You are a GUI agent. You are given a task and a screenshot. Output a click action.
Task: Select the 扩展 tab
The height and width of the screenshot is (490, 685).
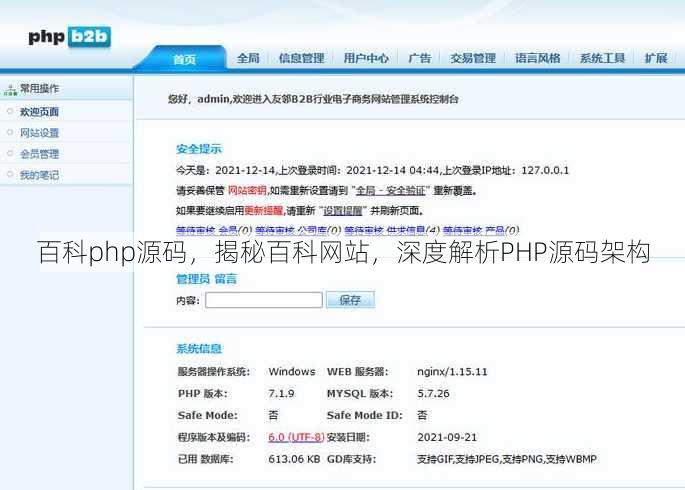click(x=656, y=58)
